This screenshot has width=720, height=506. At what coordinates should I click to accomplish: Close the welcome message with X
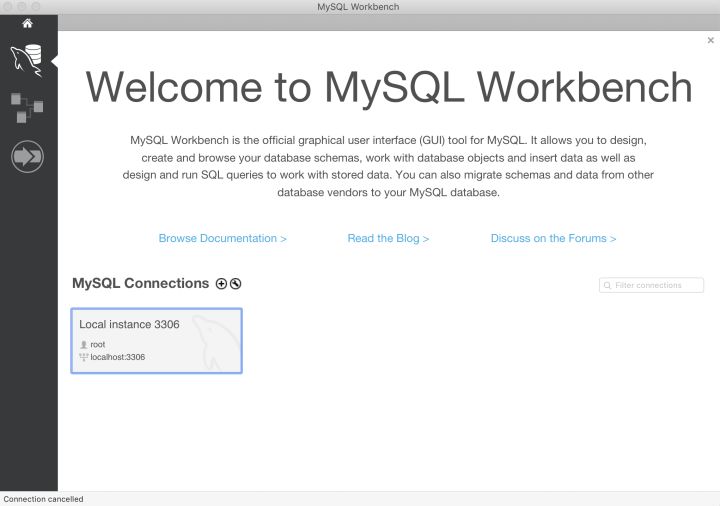[710, 40]
